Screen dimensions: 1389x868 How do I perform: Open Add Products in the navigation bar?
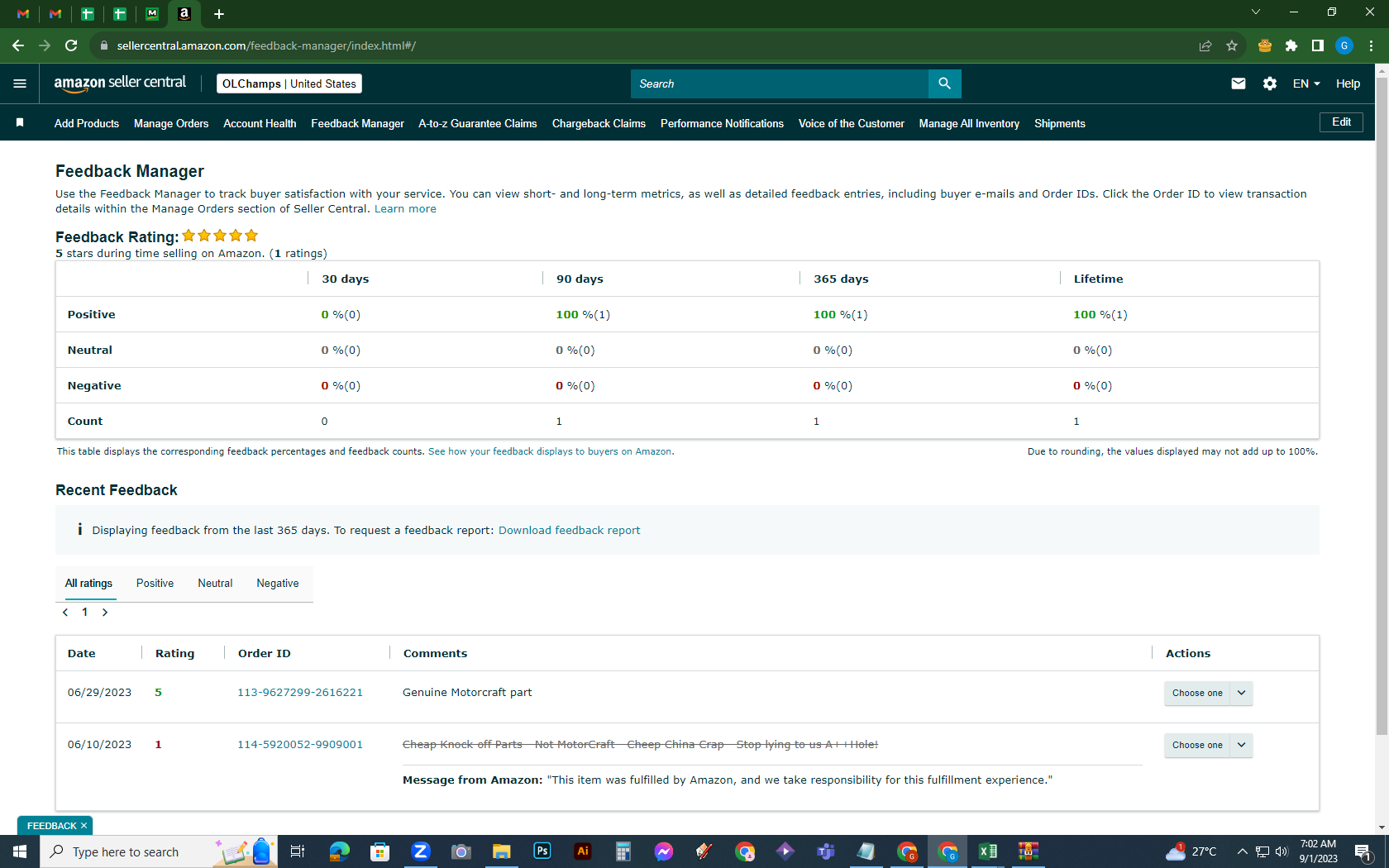pos(87,123)
